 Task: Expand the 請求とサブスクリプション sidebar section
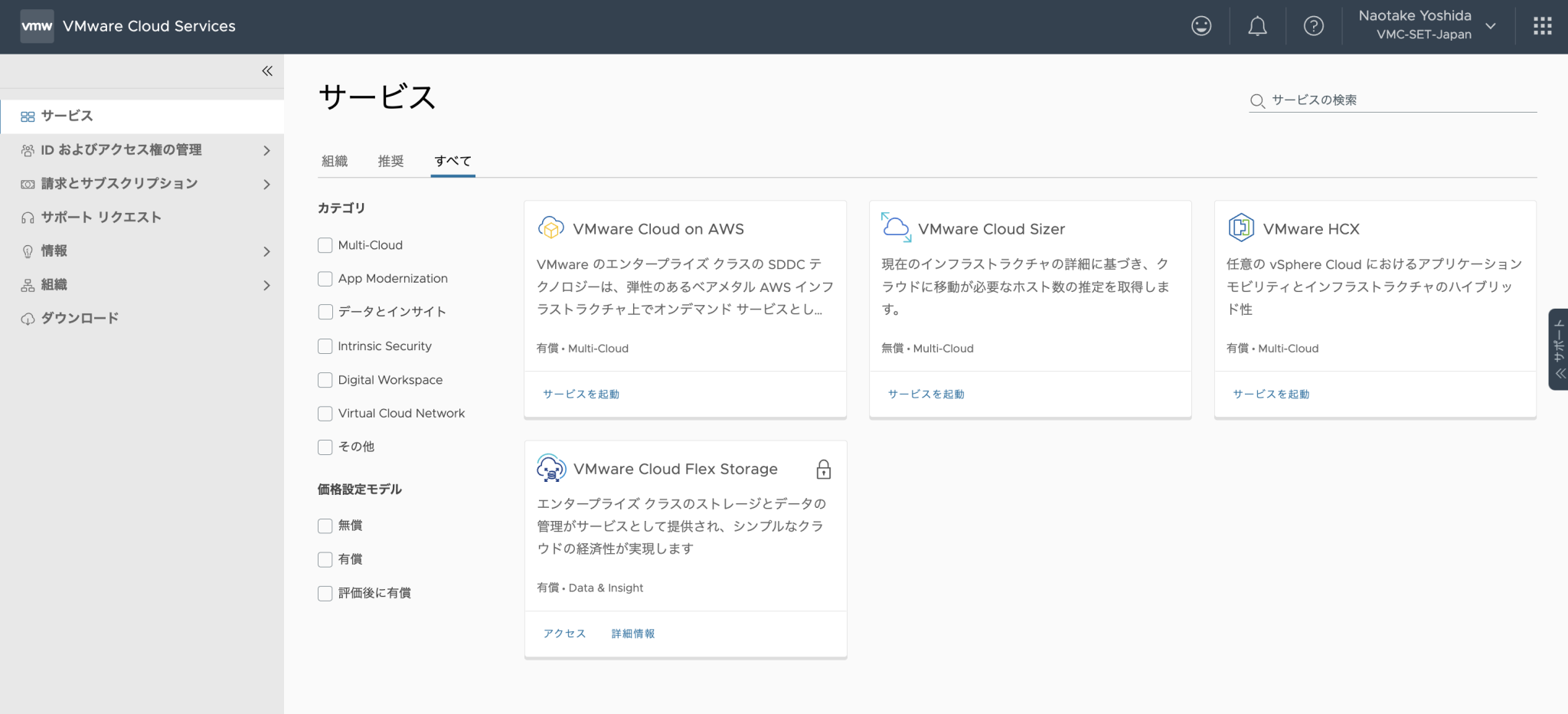pos(142,184)
